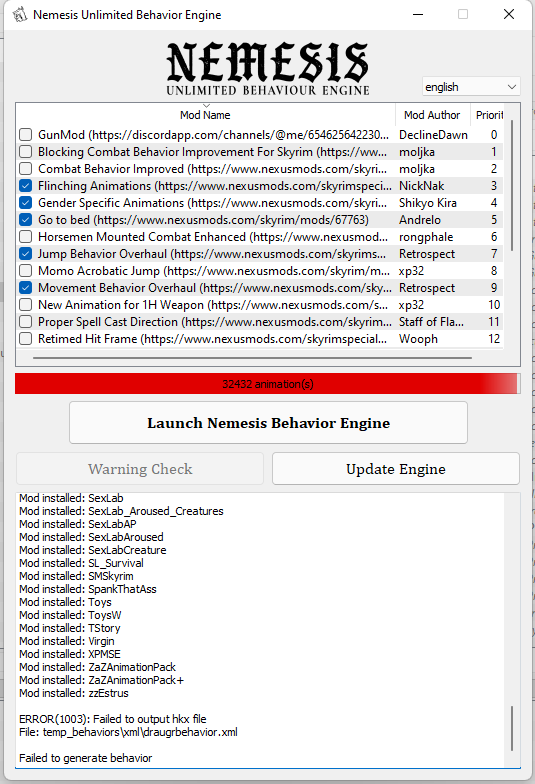The width and height of the screenshot is (535, 784).
Task: Enable New Animation for 1H Weapon checkbox
Action: pyautogui.click(x=26, y=304)
